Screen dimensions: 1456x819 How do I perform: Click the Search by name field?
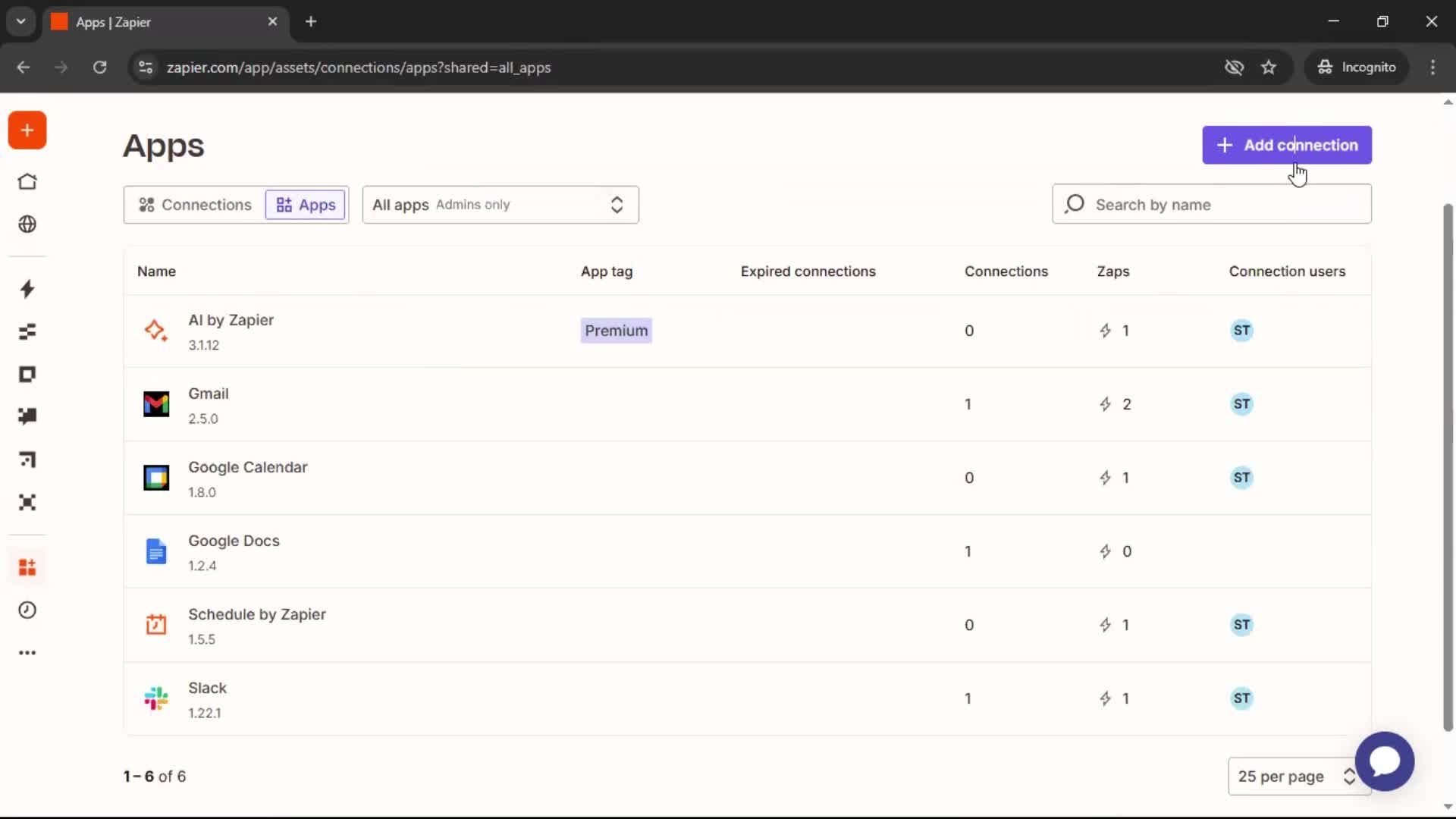click(1212, 205)
